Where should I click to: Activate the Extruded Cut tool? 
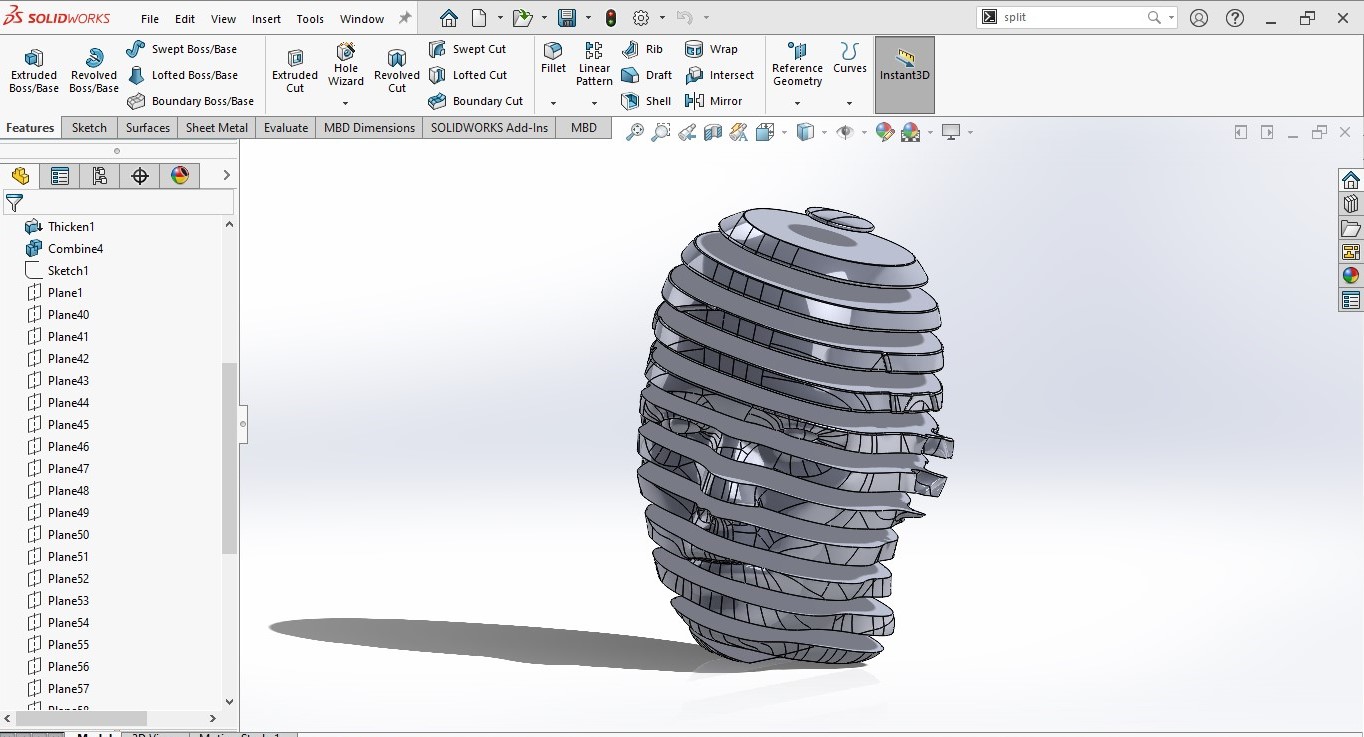point(295,70)
